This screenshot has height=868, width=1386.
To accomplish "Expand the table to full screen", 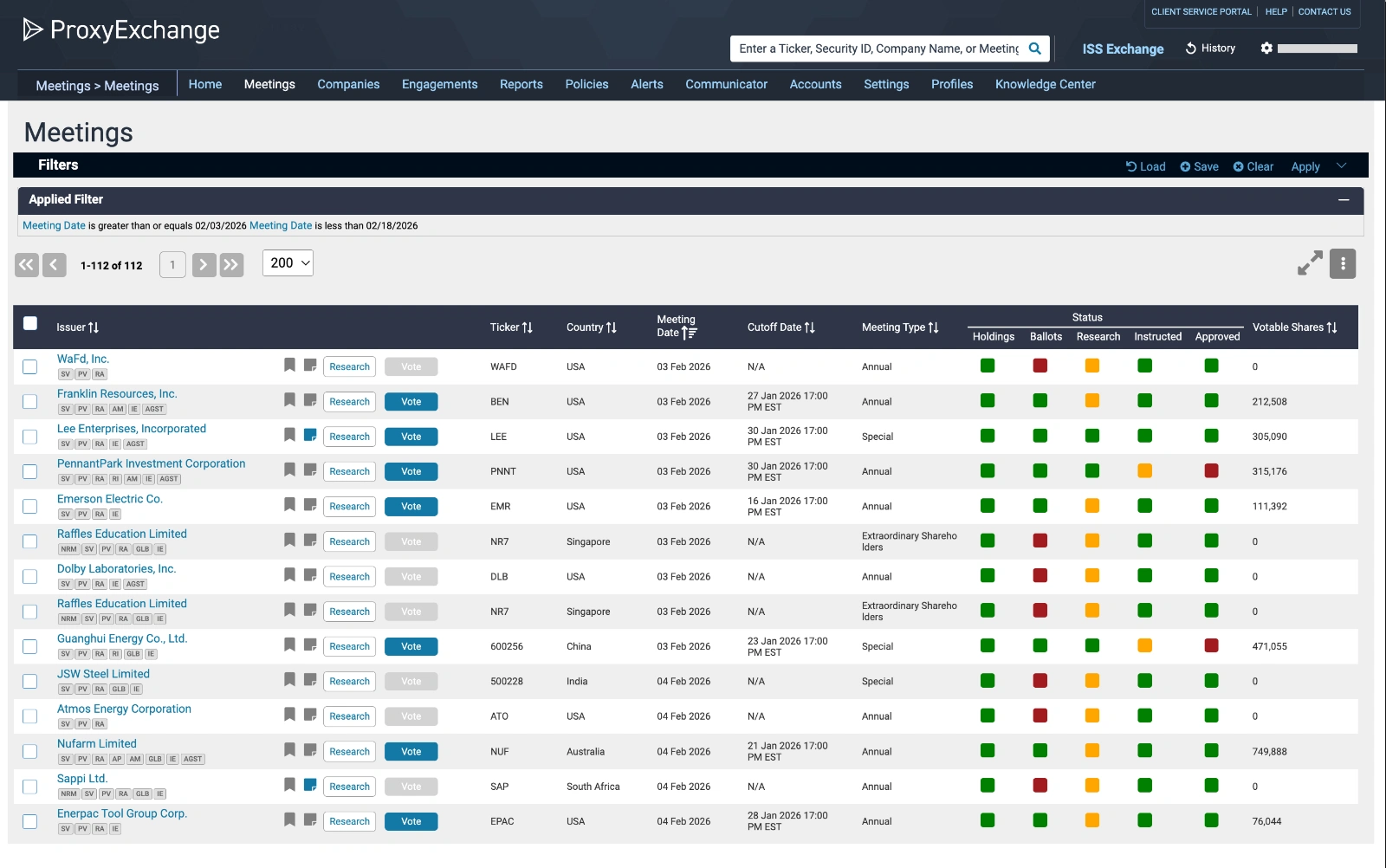I will tap(1310, 263).
